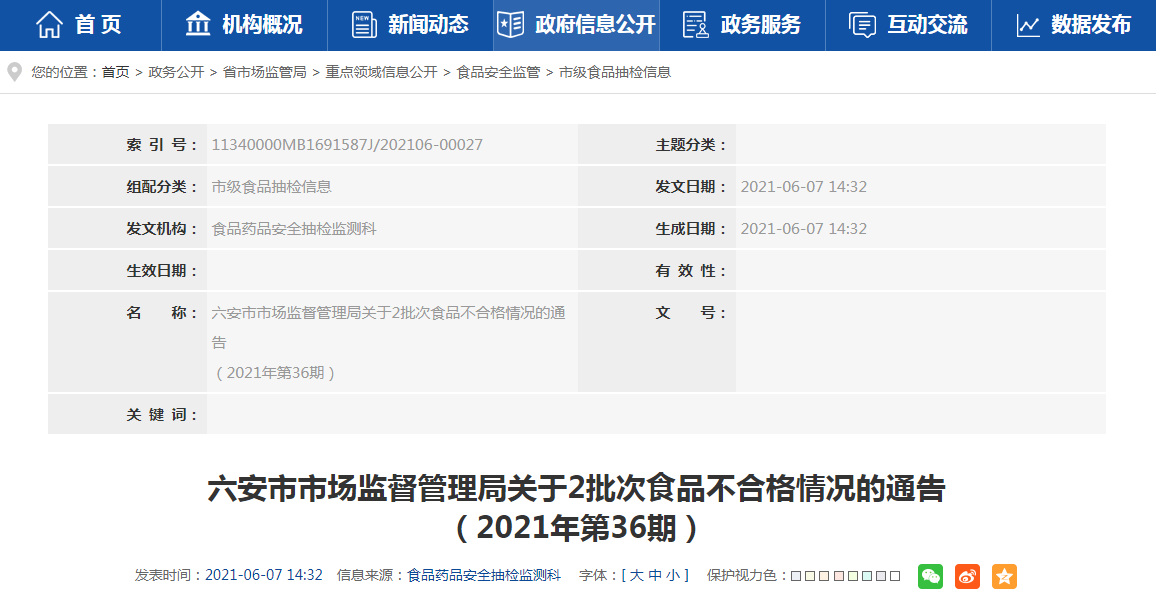Set font size to 中 (medium)
Image resolution: width=1156 pixels, height=594 pixels.
[655, 576]
